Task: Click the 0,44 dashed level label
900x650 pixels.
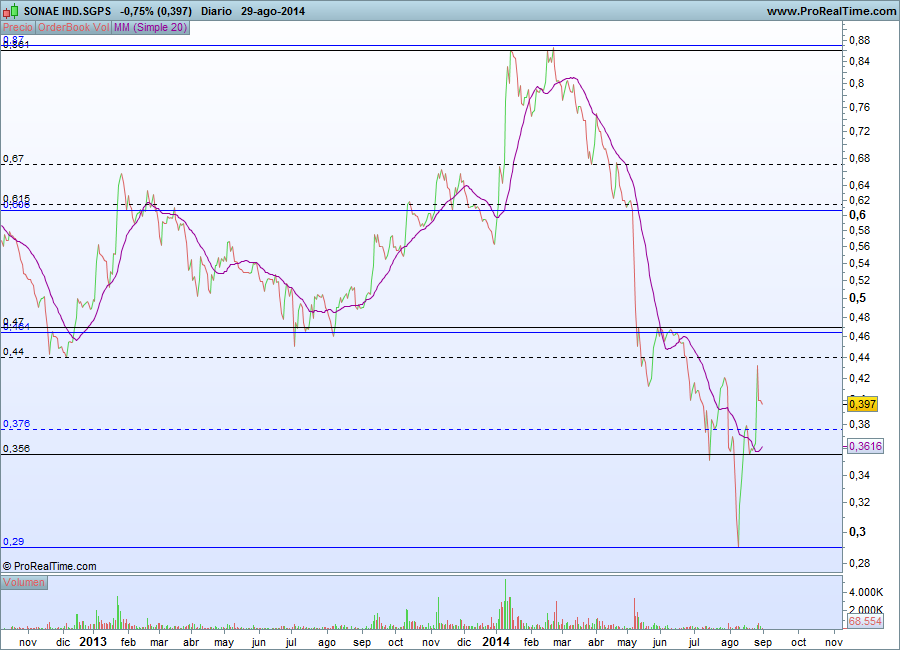Action: click(x=13, y=351)
